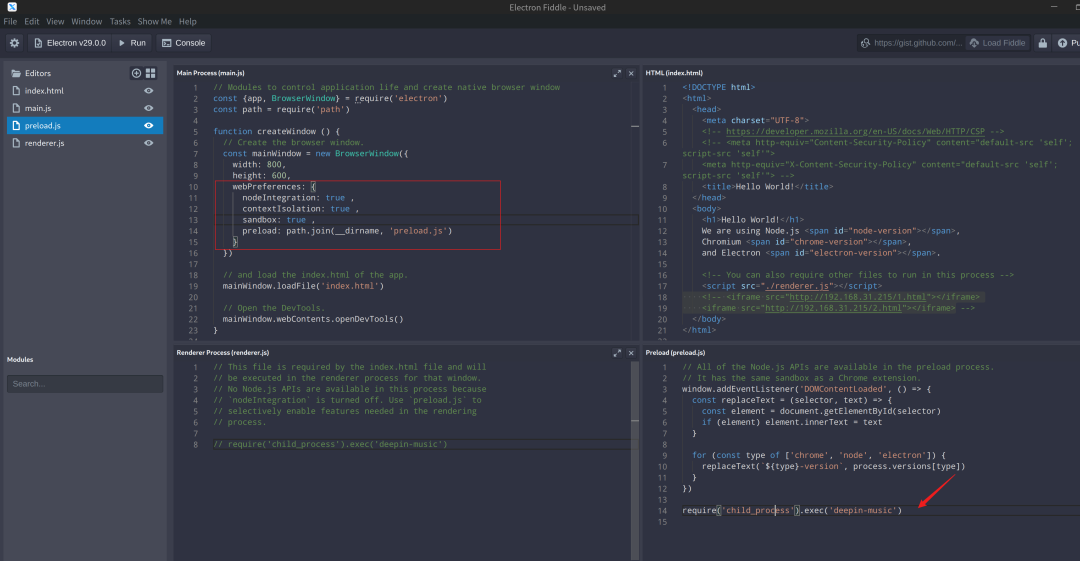The height and width of the screenshot is (561, 1080).
Task: Hide the main.js editor via eye icon
Action: 148,108
